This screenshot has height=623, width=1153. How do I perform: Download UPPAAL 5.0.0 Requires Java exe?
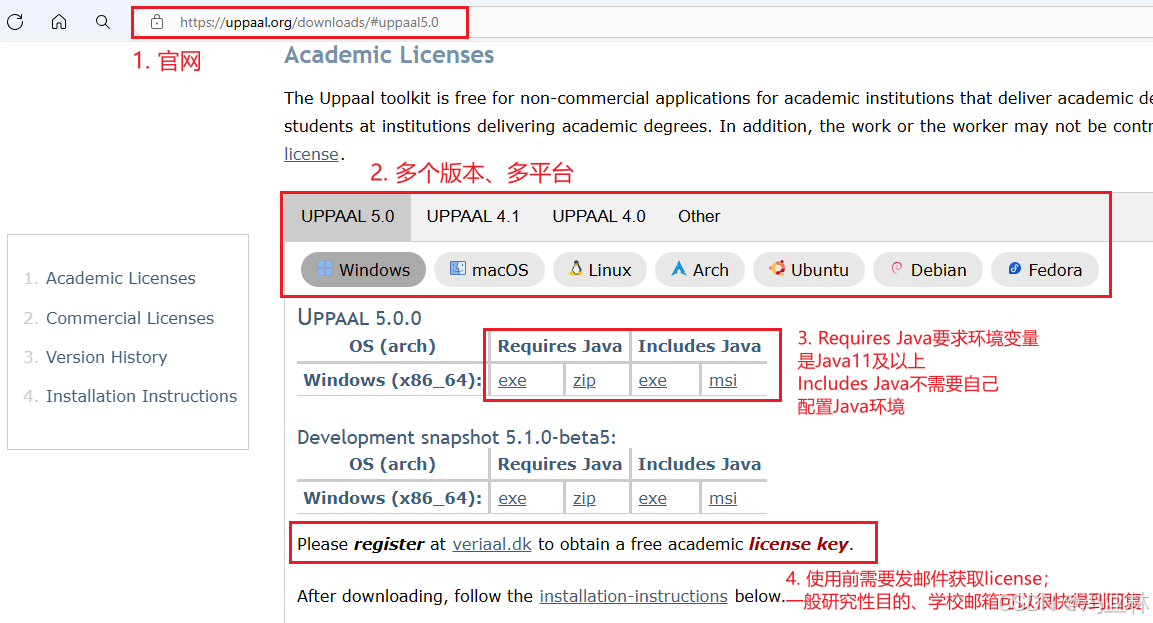[513, 381]
